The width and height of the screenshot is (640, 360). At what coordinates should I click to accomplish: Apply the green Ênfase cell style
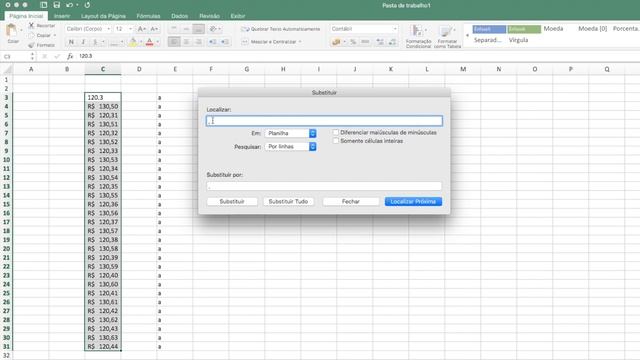coord(524,29)
